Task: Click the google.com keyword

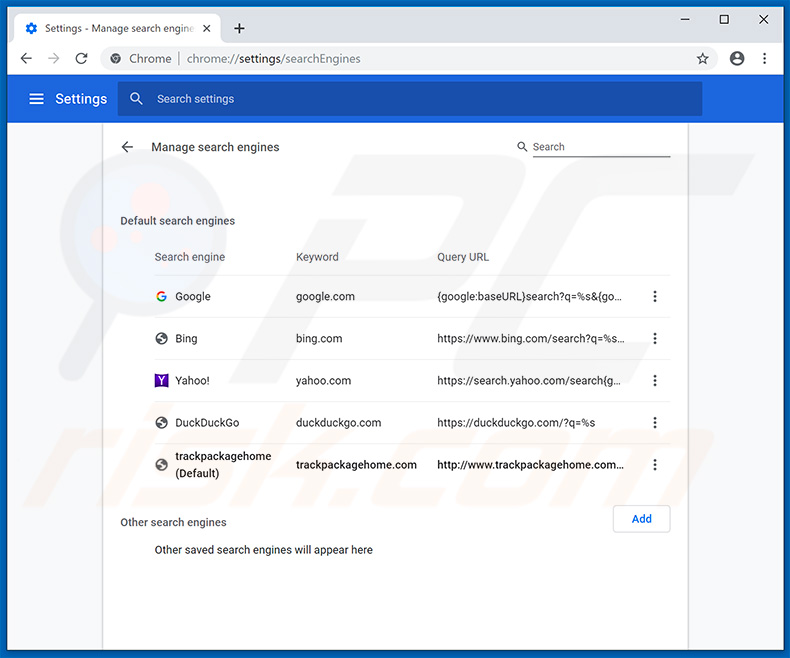Action: tap(325, 296)
